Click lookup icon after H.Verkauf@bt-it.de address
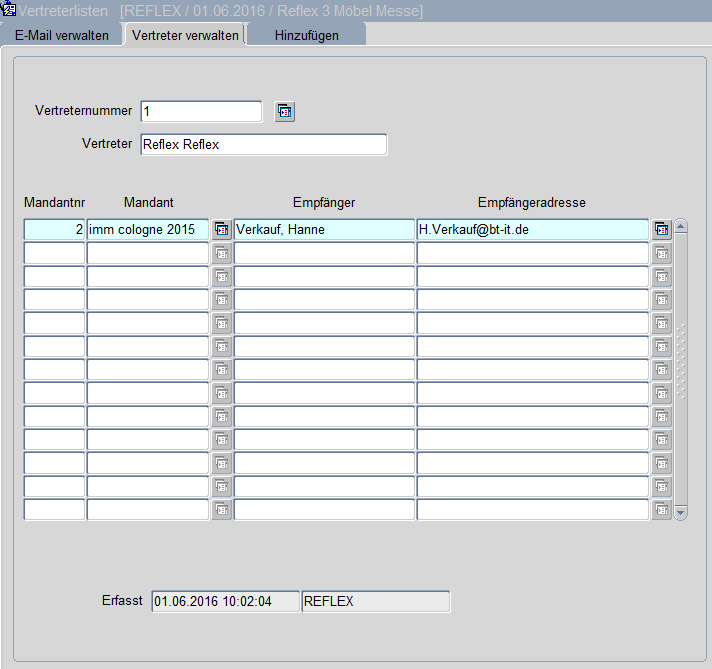This screenshot has width=712, height=669. 661,230
